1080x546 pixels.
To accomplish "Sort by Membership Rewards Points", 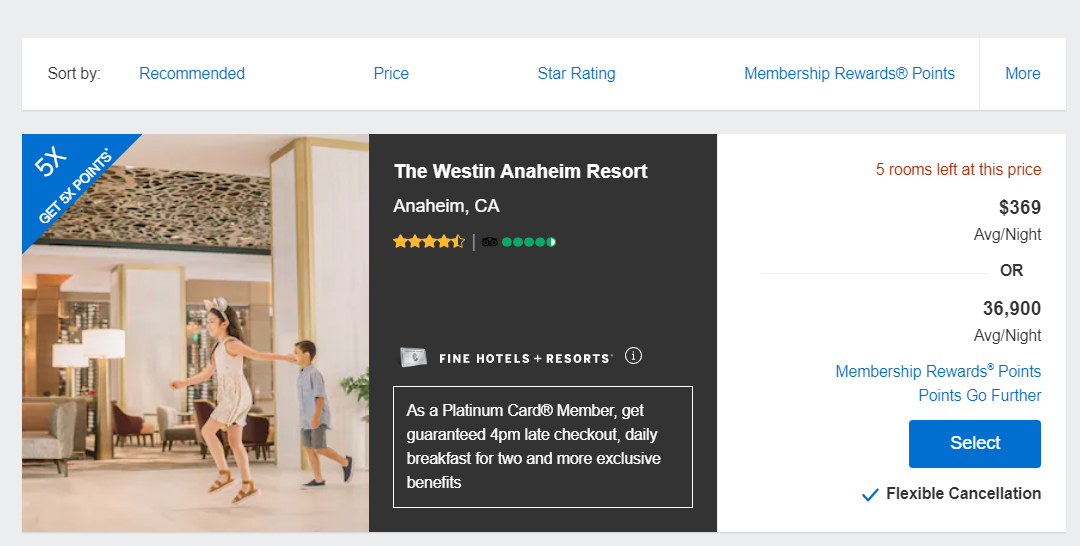I will coord(849,74).
